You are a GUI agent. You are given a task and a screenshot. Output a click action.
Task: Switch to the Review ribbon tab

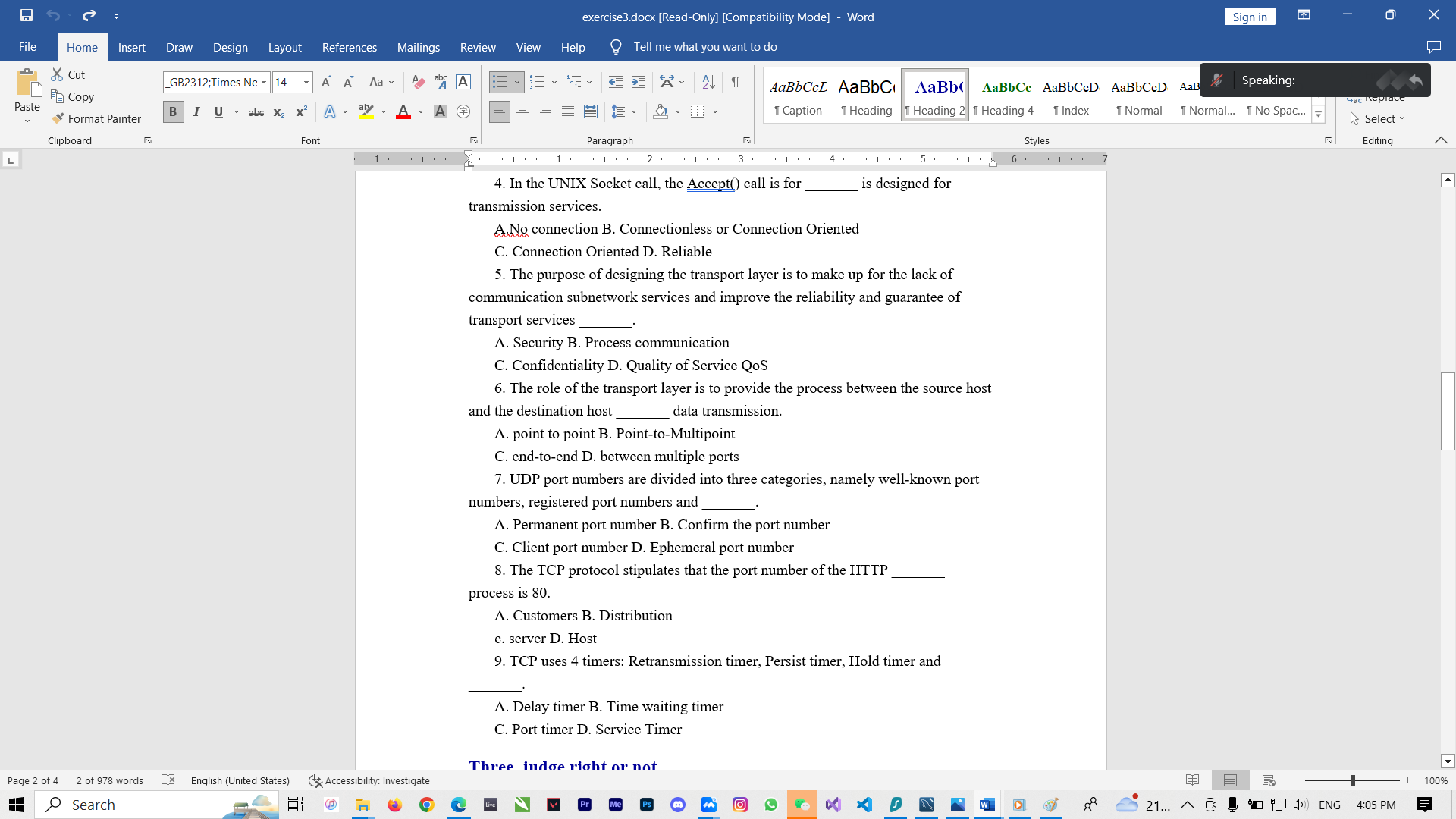point(478,47)
